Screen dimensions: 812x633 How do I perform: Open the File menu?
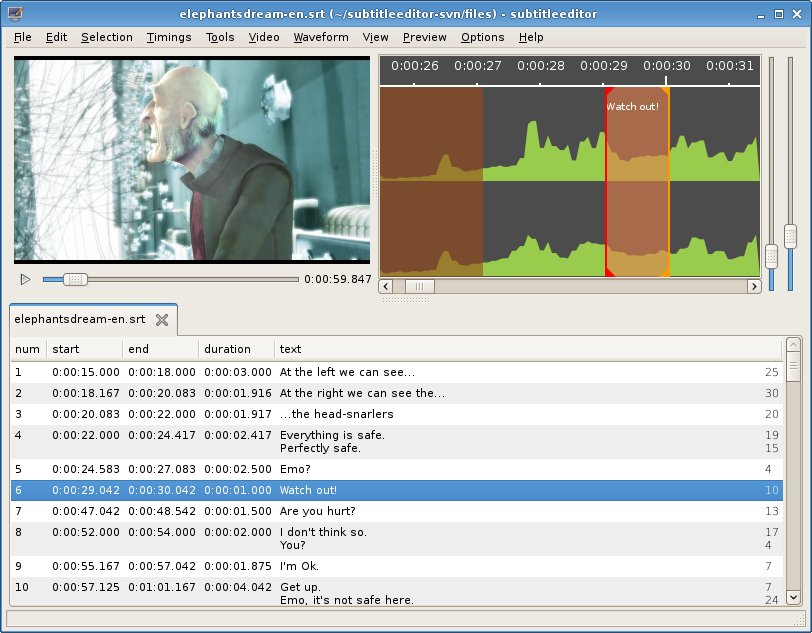click(22, 37)
